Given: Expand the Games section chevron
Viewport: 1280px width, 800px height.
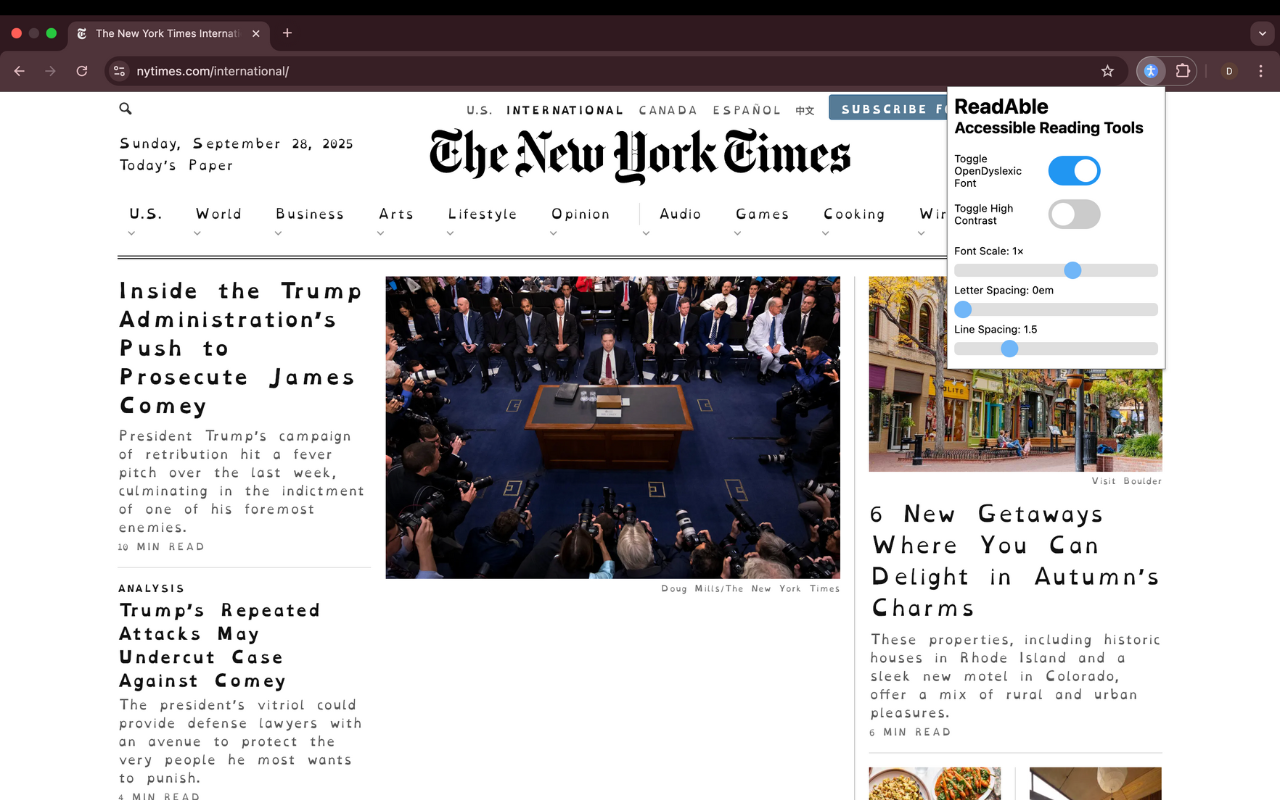Looking at the screenshot, I should coord(737,234).
